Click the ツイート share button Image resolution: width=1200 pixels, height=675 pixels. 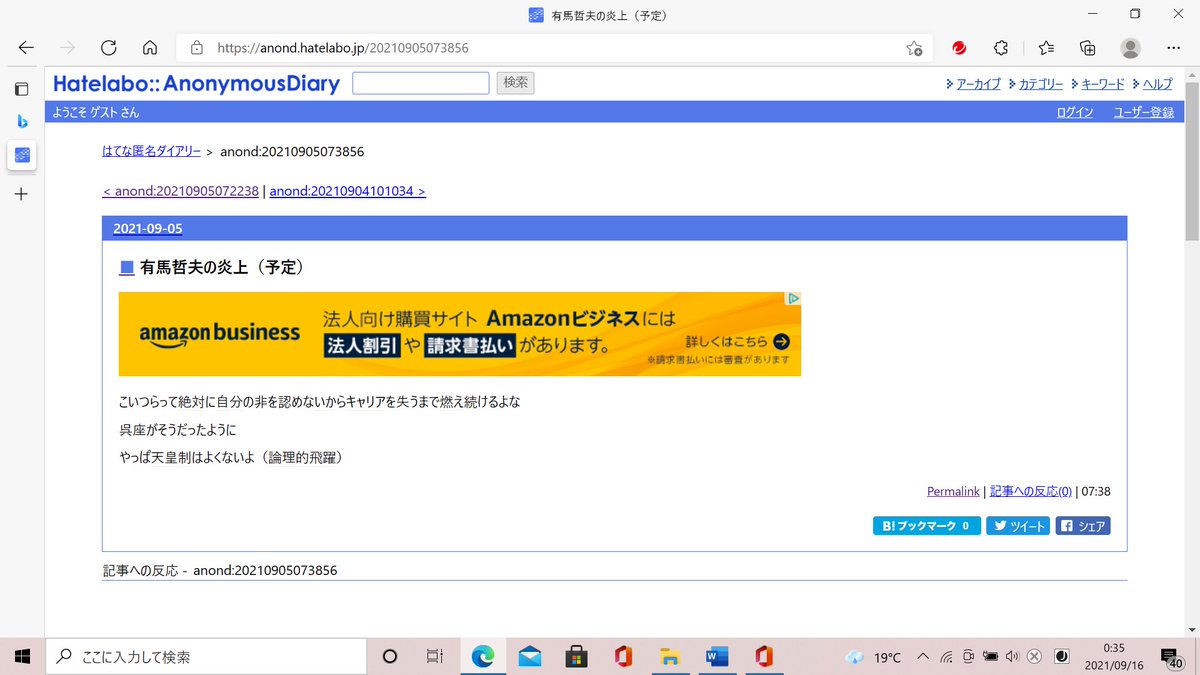[1017, 525]
